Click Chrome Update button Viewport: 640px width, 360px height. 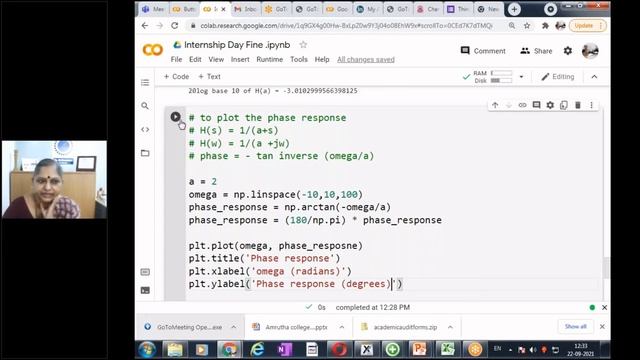588,26
